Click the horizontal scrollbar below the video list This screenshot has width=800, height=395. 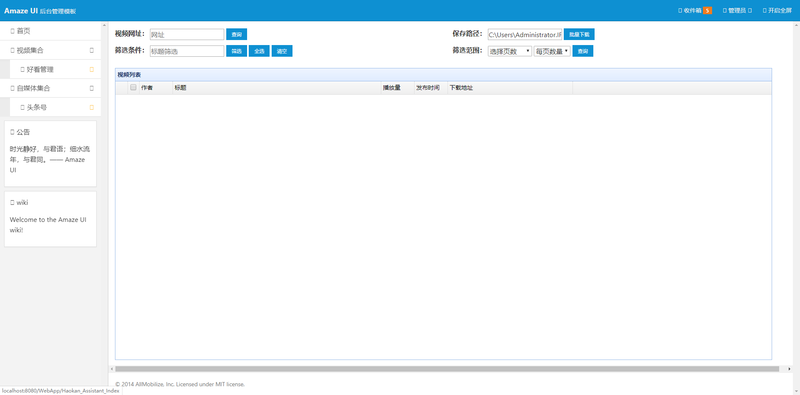447,368
